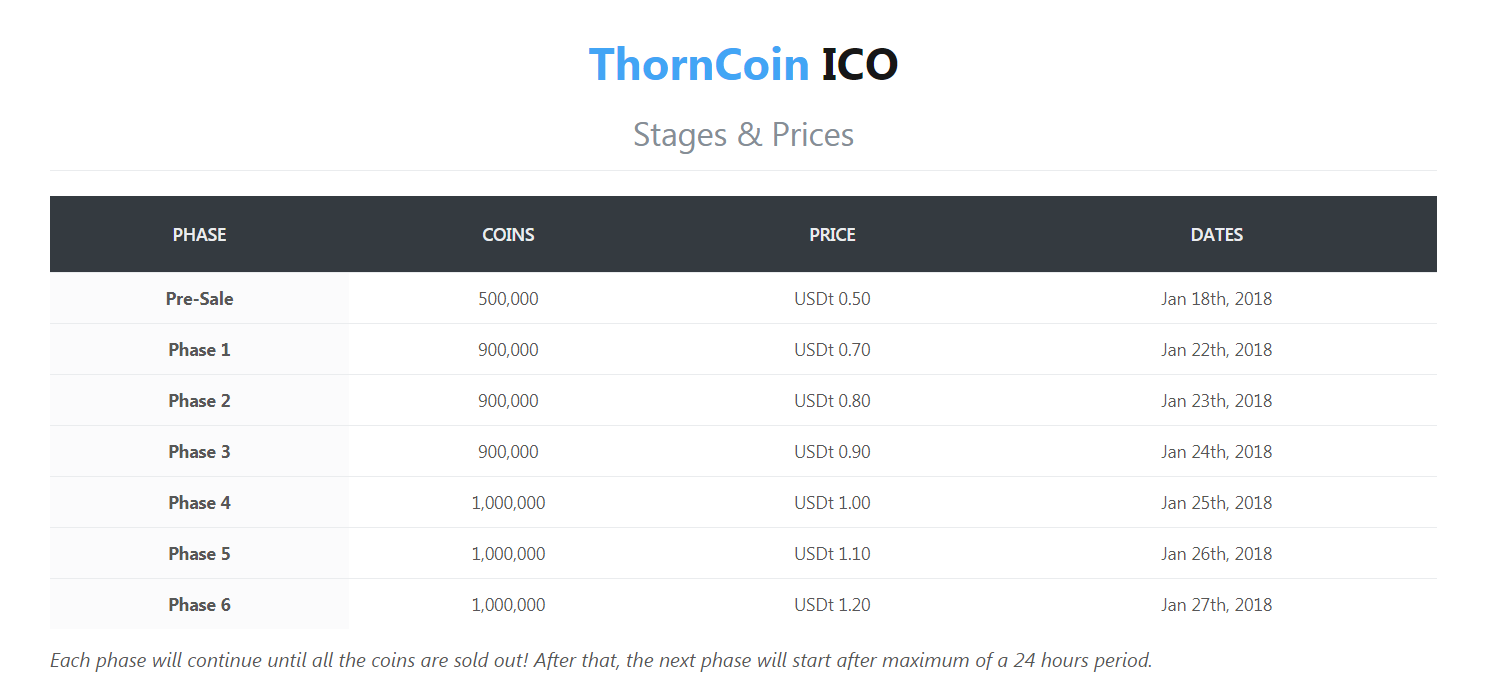Click the Jan 27th, 2018 date cell

[x=1216, y=604]
